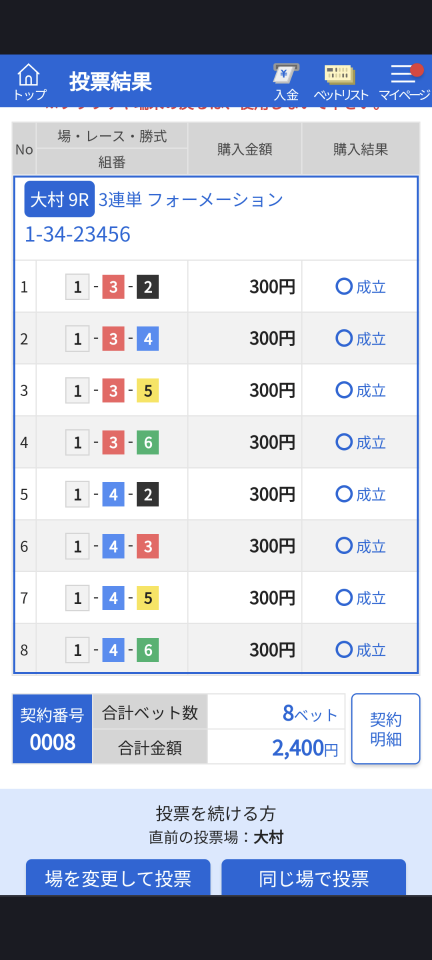Select the 成立 circle in row 1

click(344, 287)
